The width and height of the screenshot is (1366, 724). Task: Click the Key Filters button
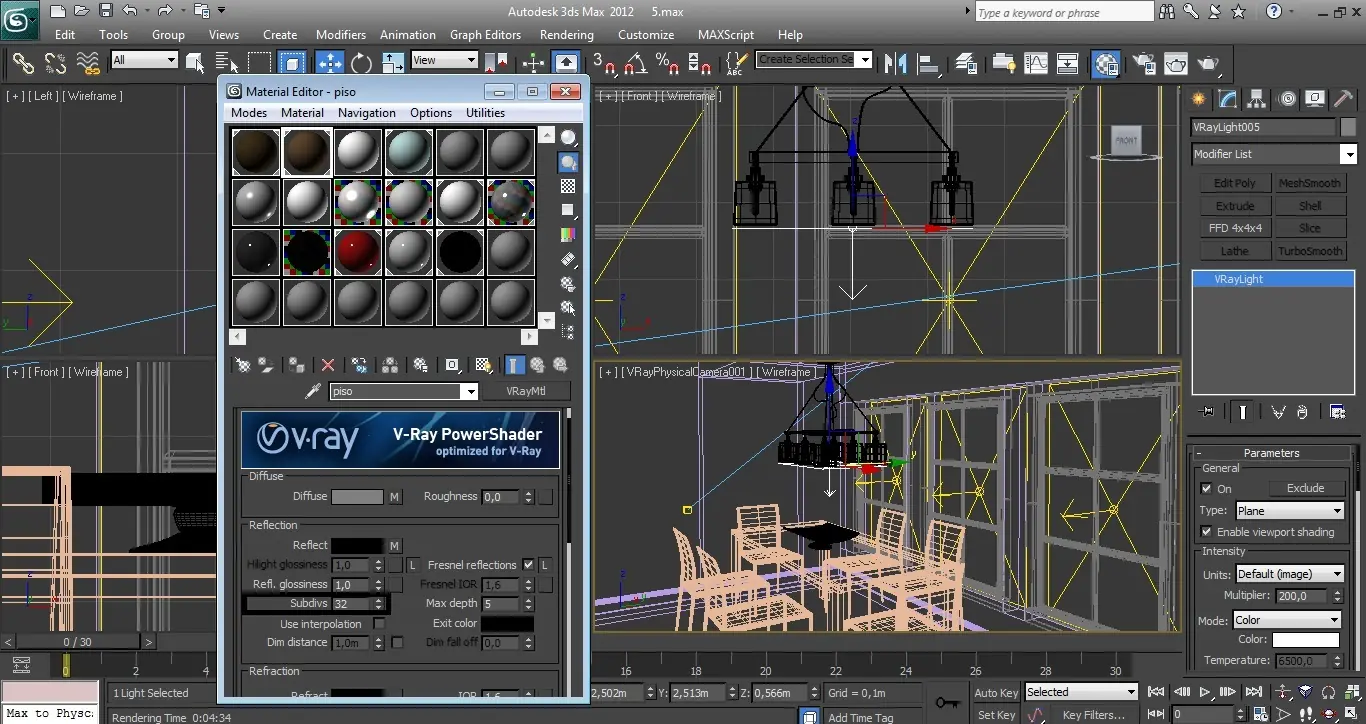click(1094, 715)
